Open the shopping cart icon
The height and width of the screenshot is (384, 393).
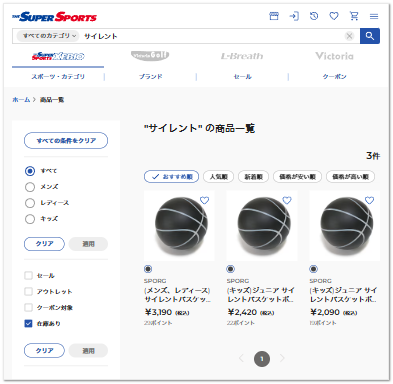[354, 16]
